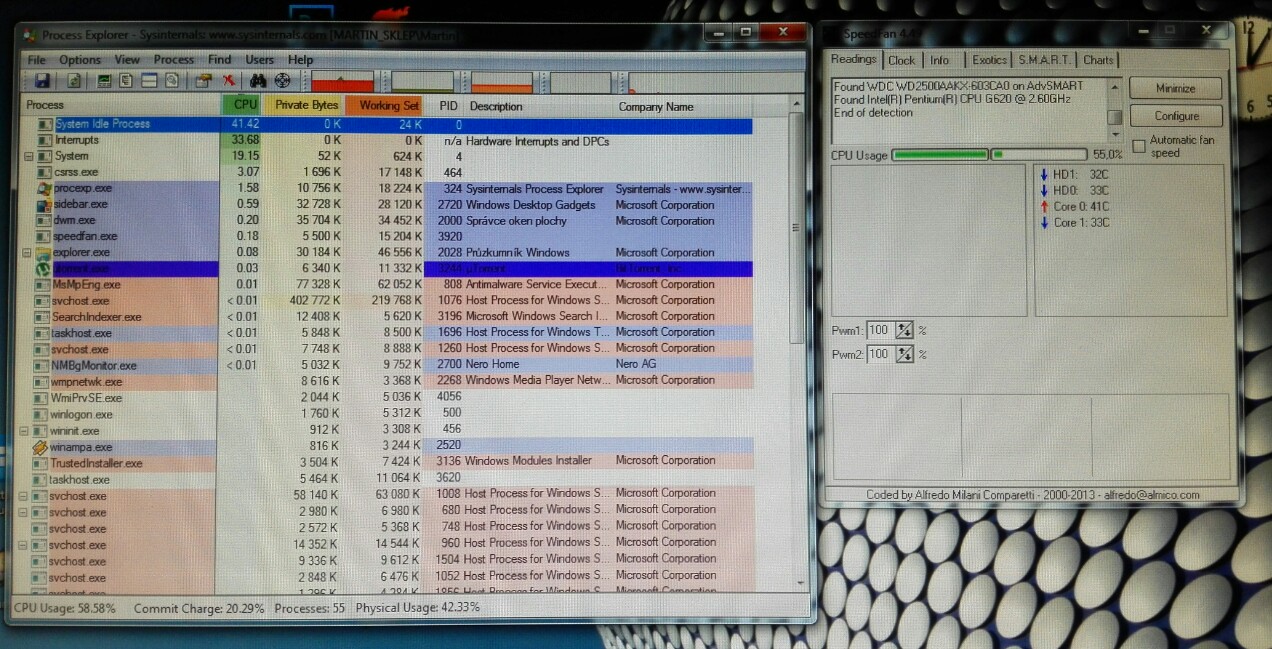Collapse the wininit.exe tree node
1272x649 pixels.
point(25,431)
